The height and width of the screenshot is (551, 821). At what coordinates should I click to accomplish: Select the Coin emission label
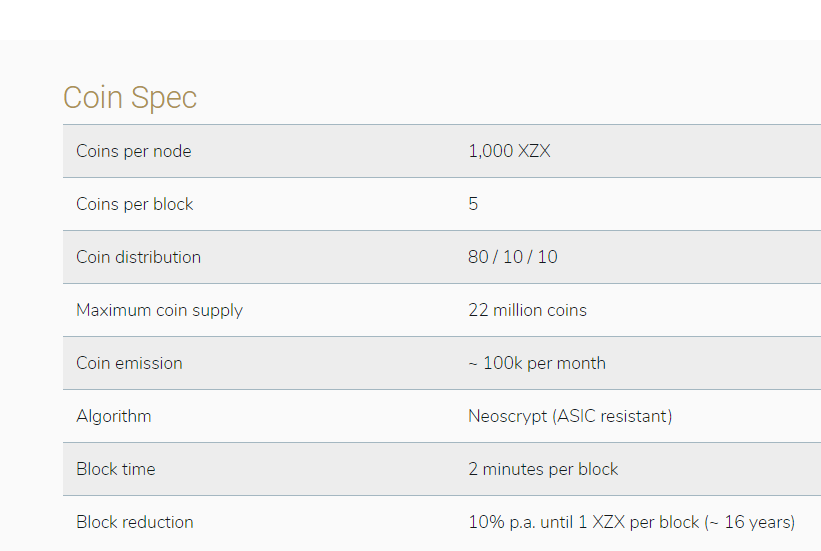click(x=129, y=363)
